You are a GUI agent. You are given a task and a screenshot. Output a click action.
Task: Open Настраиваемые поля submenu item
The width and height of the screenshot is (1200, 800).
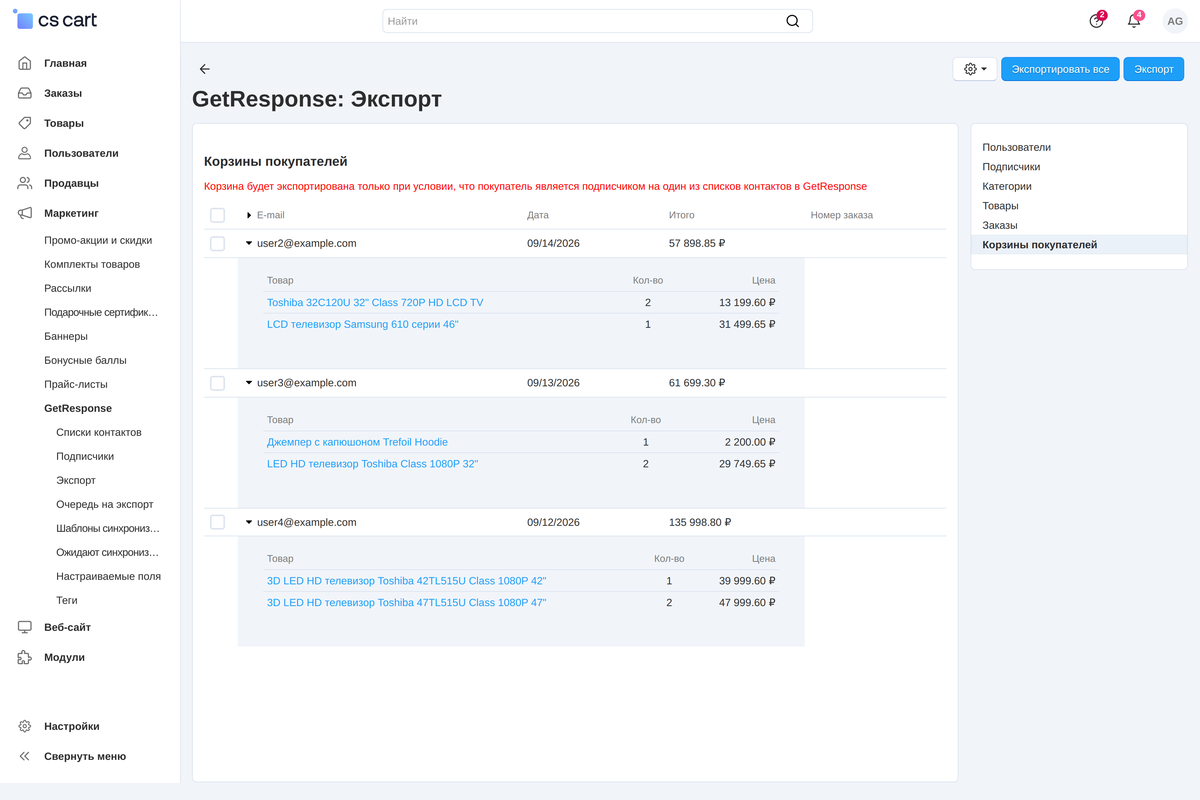pos(108,576)
